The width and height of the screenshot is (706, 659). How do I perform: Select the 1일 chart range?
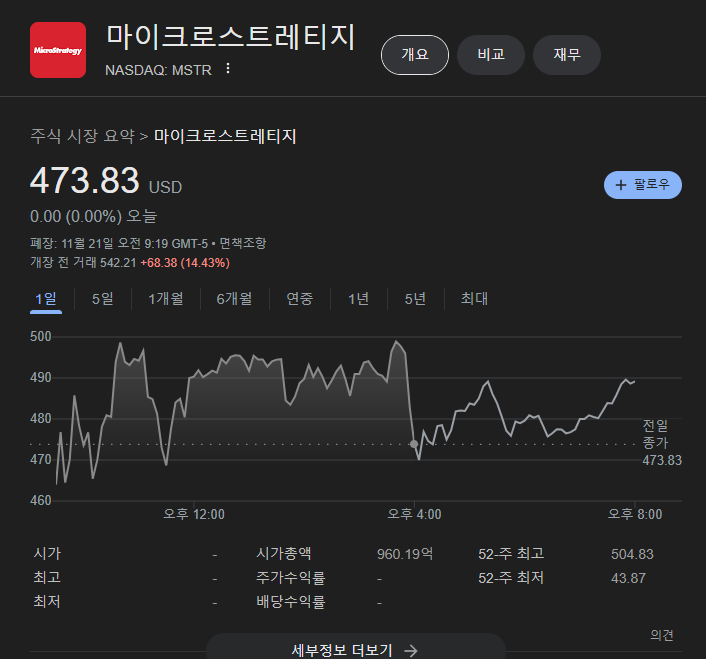[x=46, y=299]
